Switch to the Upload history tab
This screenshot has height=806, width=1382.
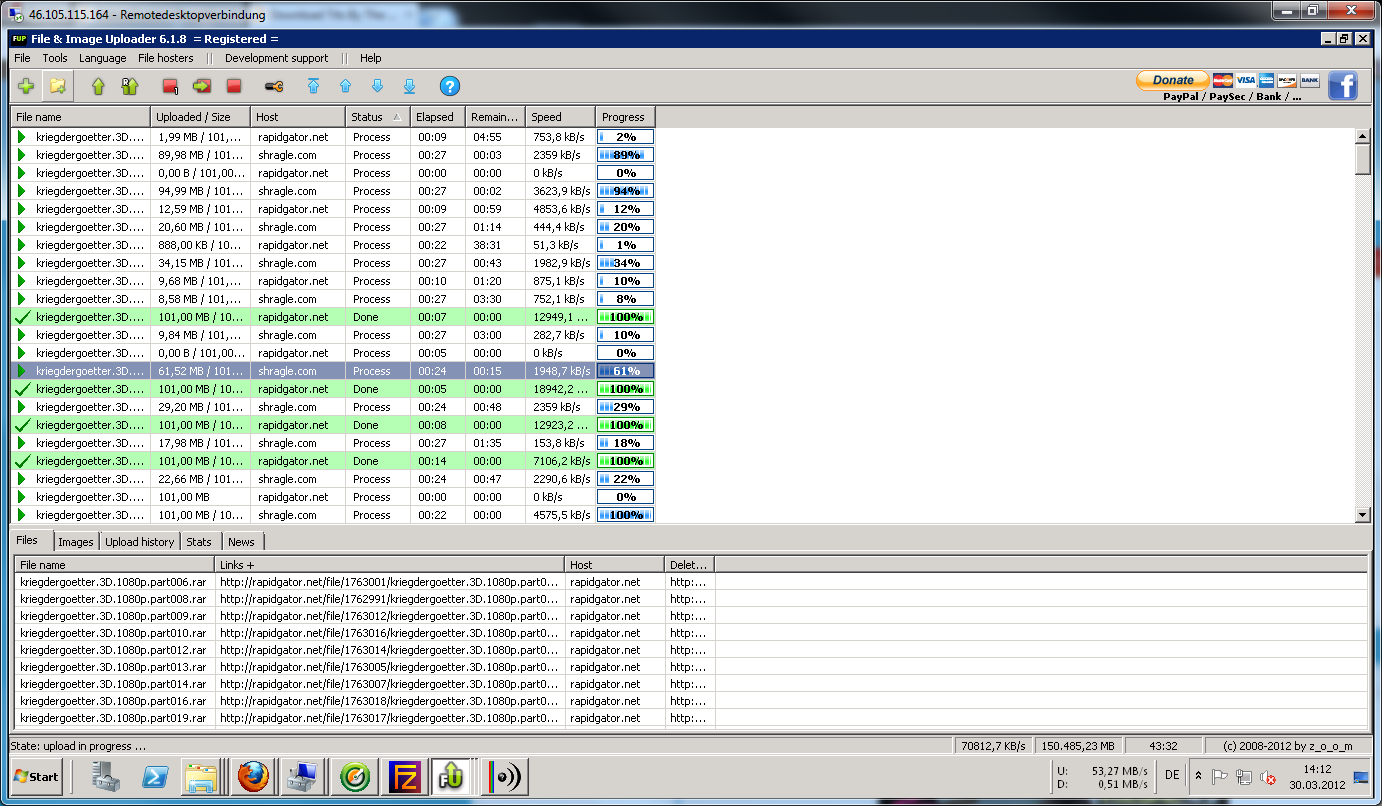click(139, 542)
